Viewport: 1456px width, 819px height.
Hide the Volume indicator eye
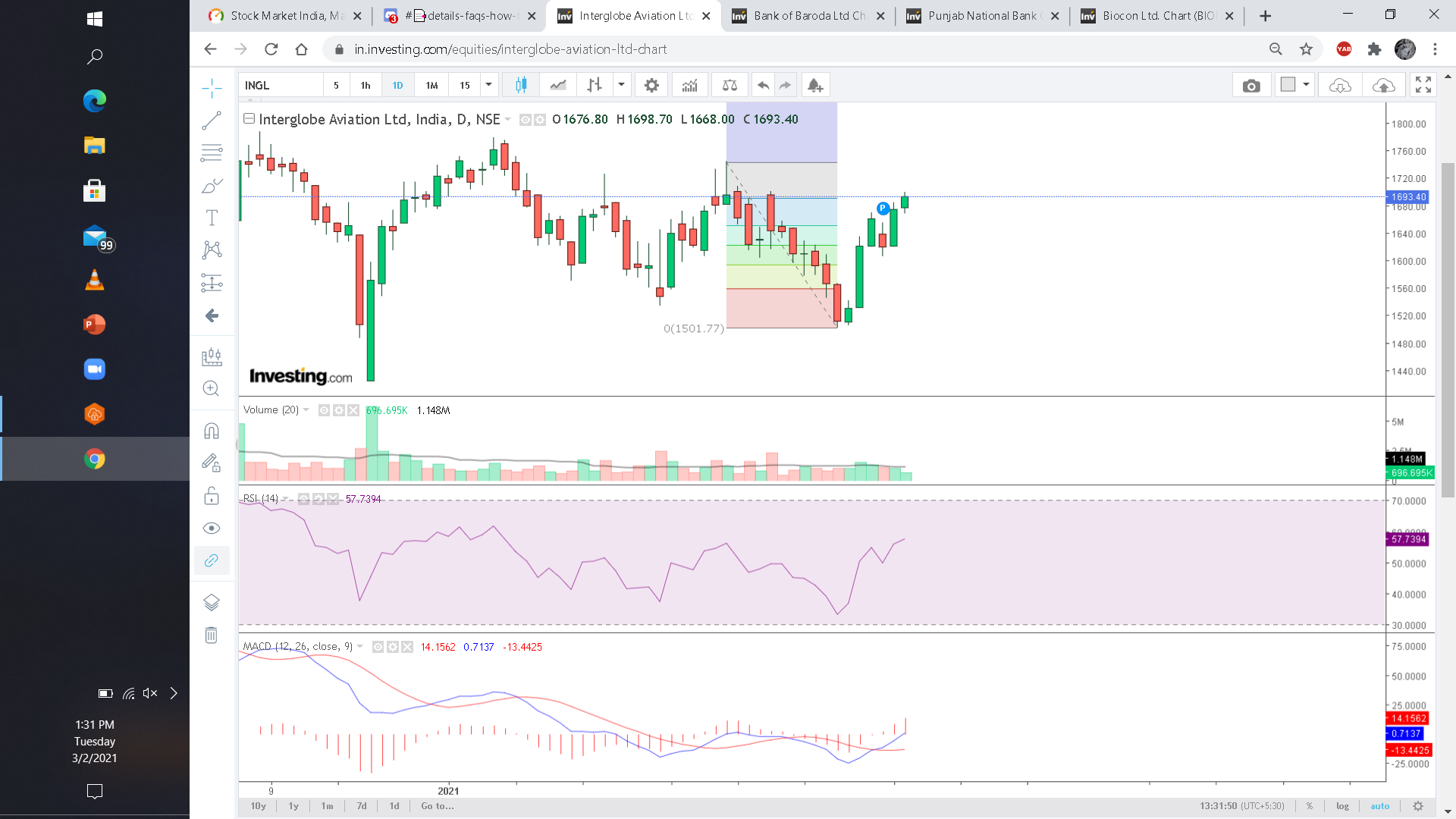[x=324, y=410]
